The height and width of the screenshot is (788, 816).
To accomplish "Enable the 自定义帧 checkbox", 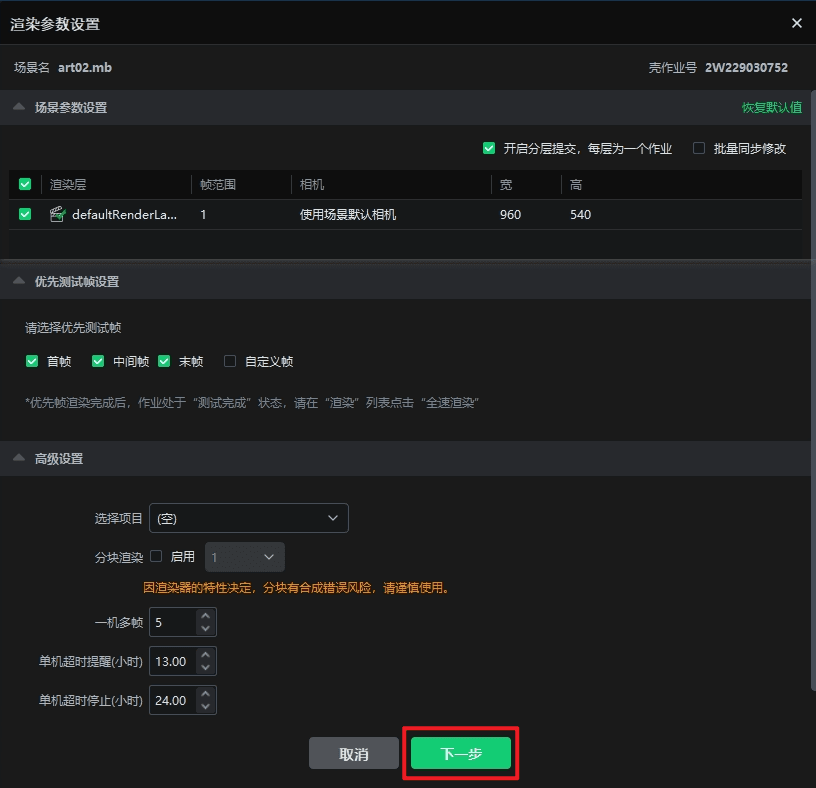I will coord(230,362).
